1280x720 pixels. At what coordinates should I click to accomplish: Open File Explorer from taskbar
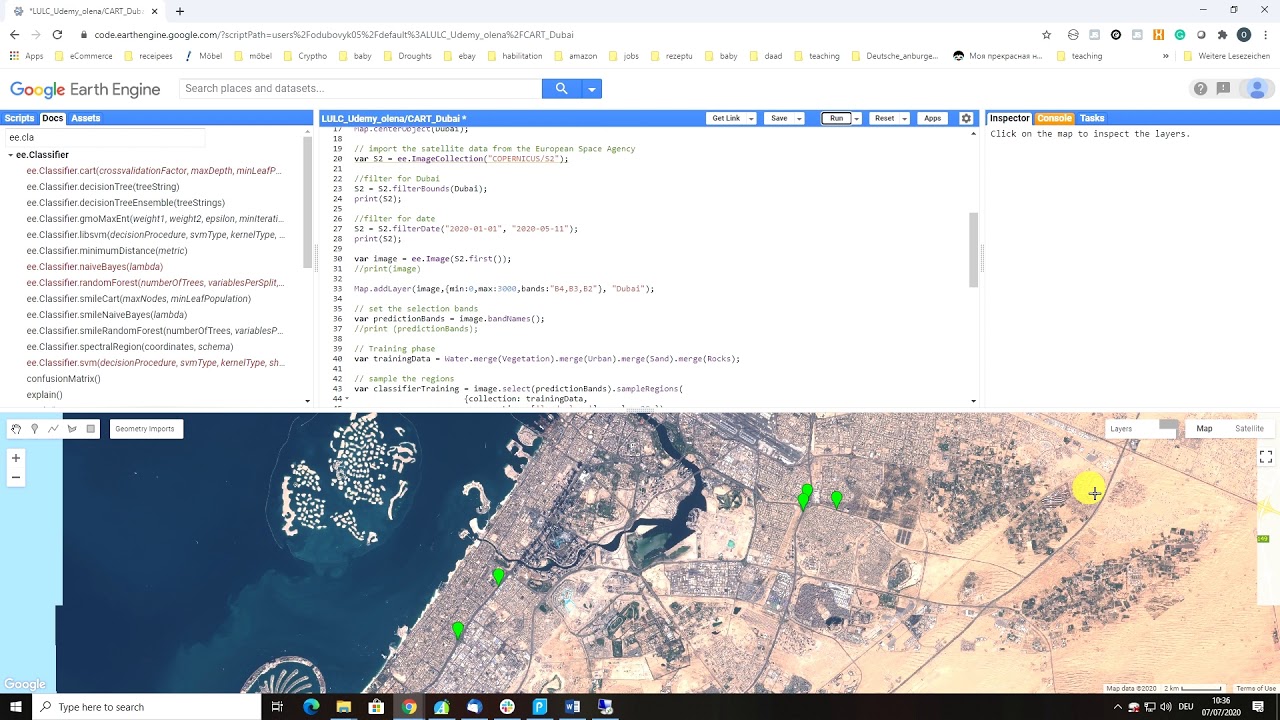point(344,707)
